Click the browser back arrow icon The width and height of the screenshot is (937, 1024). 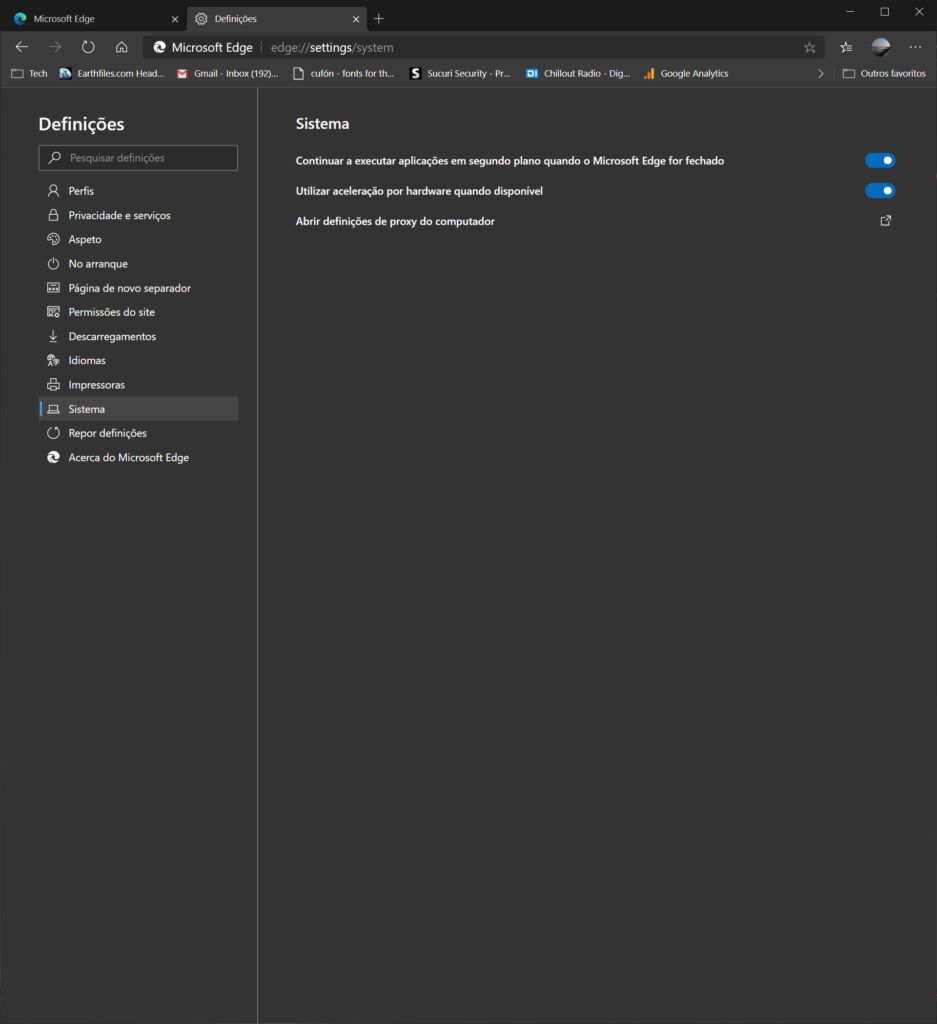click(x=22, y=47)
